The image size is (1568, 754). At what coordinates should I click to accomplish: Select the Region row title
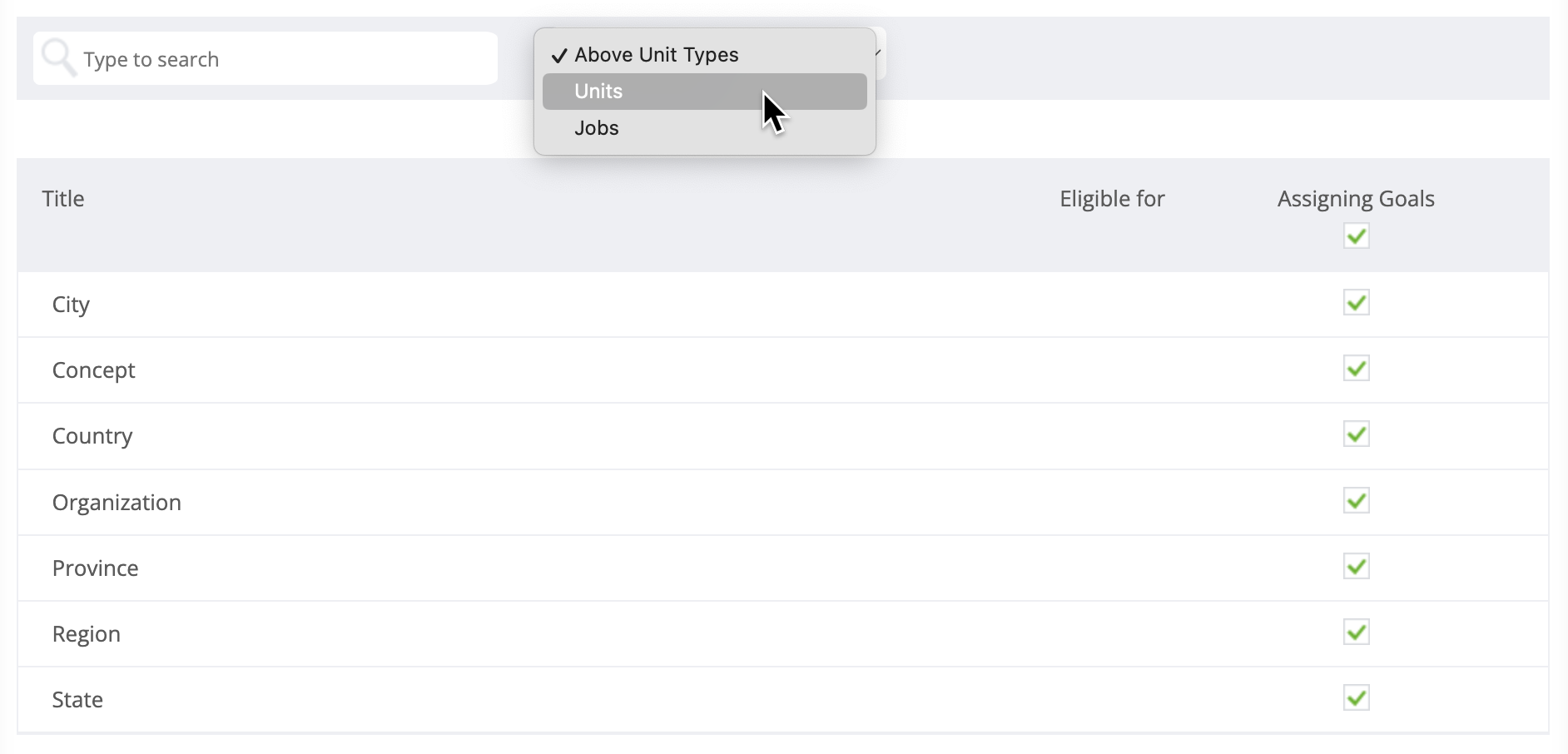point(86,634)
